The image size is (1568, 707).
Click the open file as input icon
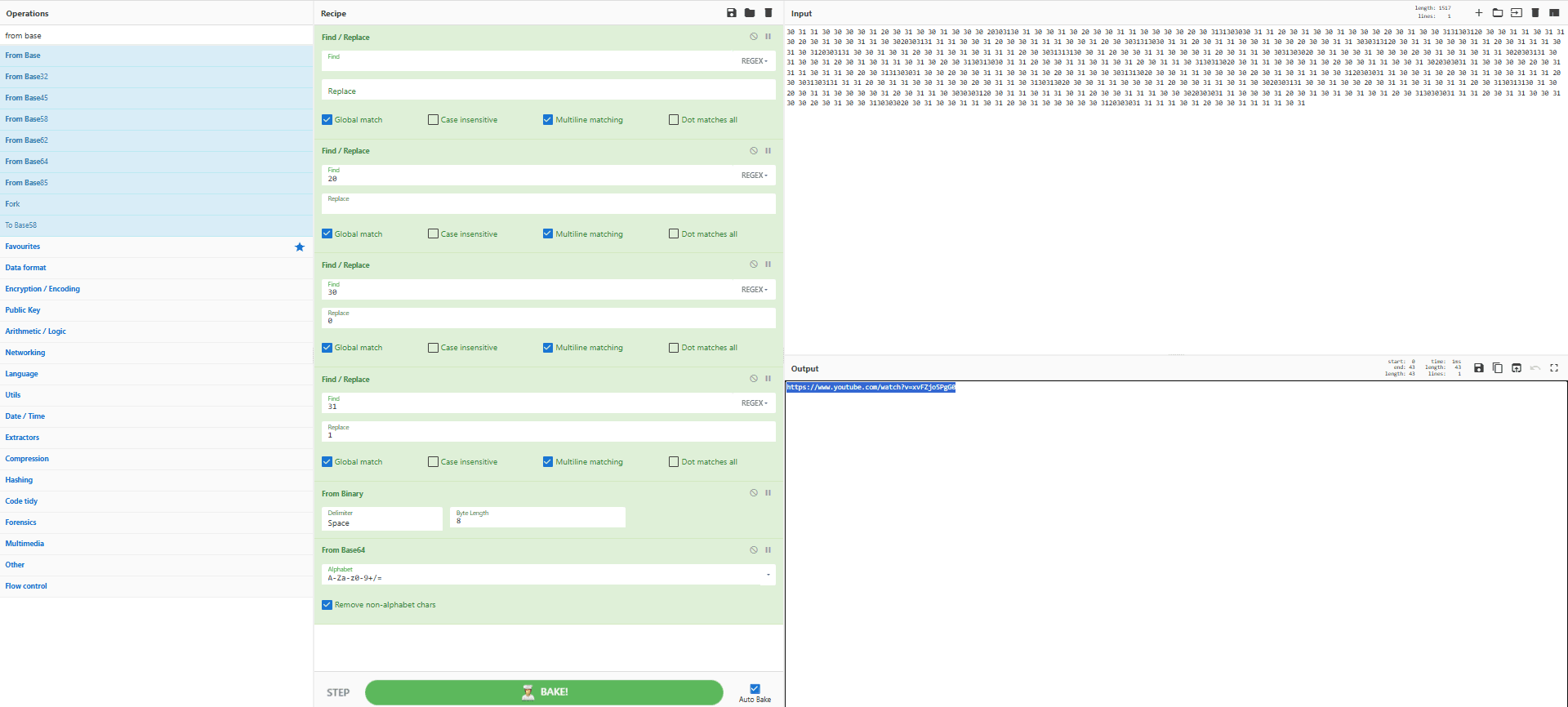point(1516,13)
